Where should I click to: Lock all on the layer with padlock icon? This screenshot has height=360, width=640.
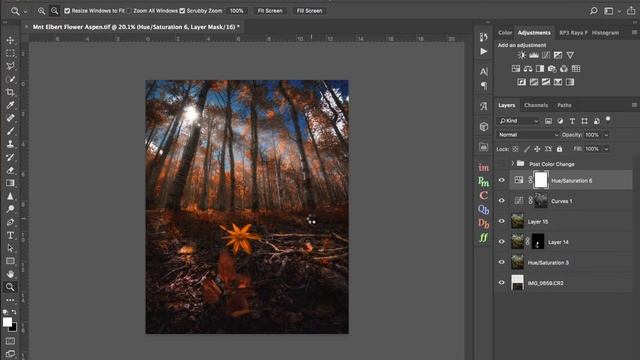560,149
